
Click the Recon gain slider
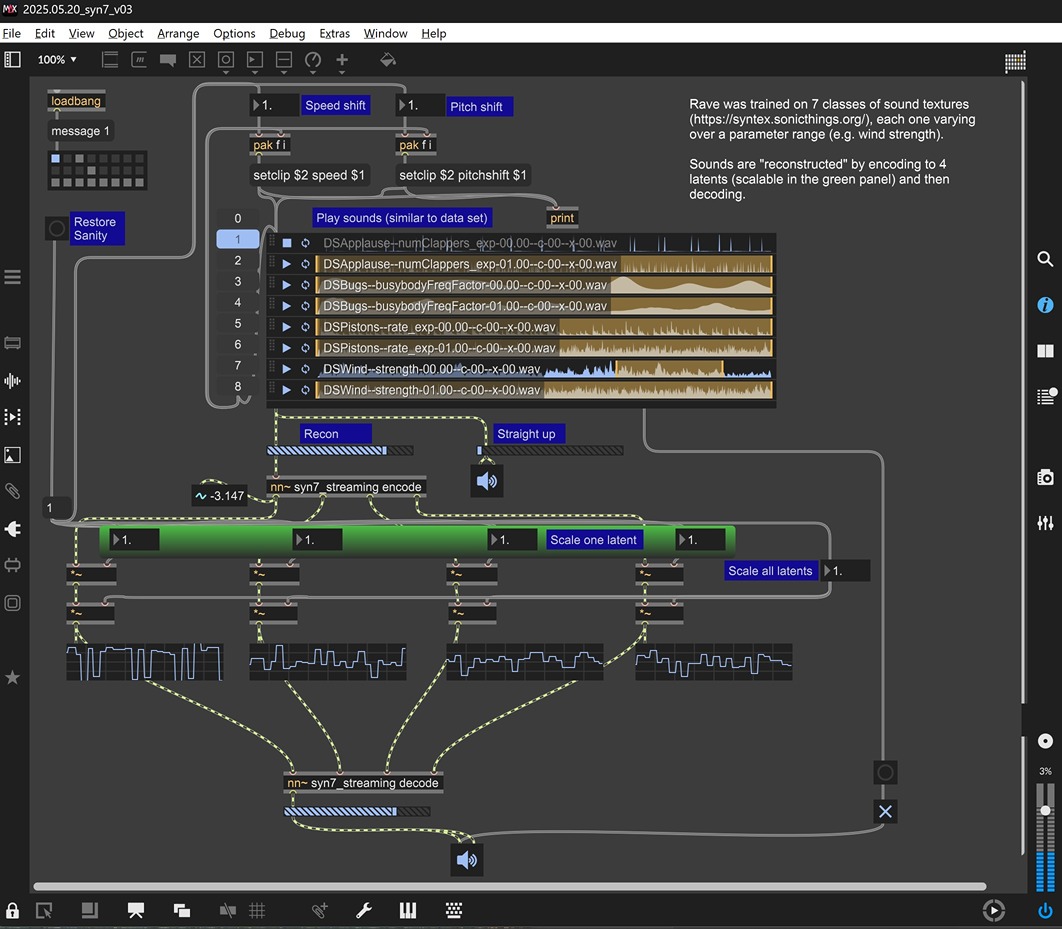coord(340,451)
